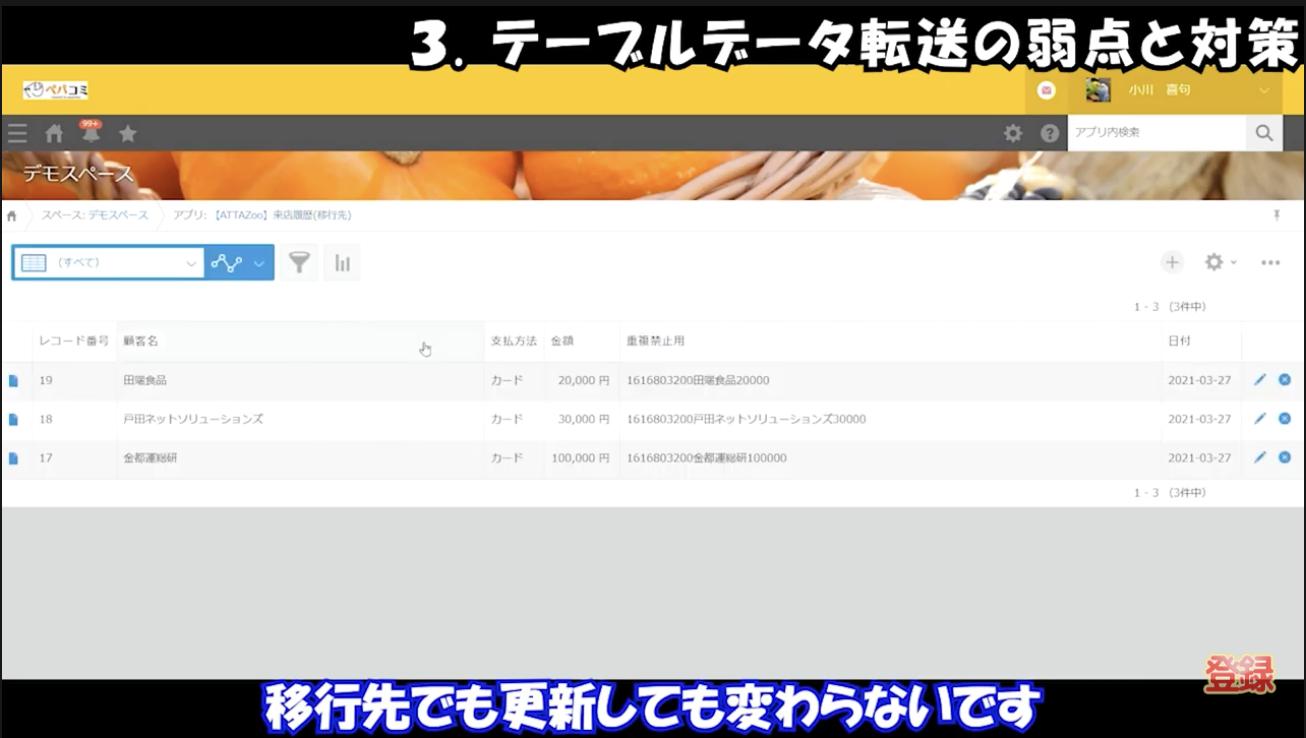Viewport: 1306px width, 738px height.
Task: Click the favorites star icon in header
Action: [128, 132]
